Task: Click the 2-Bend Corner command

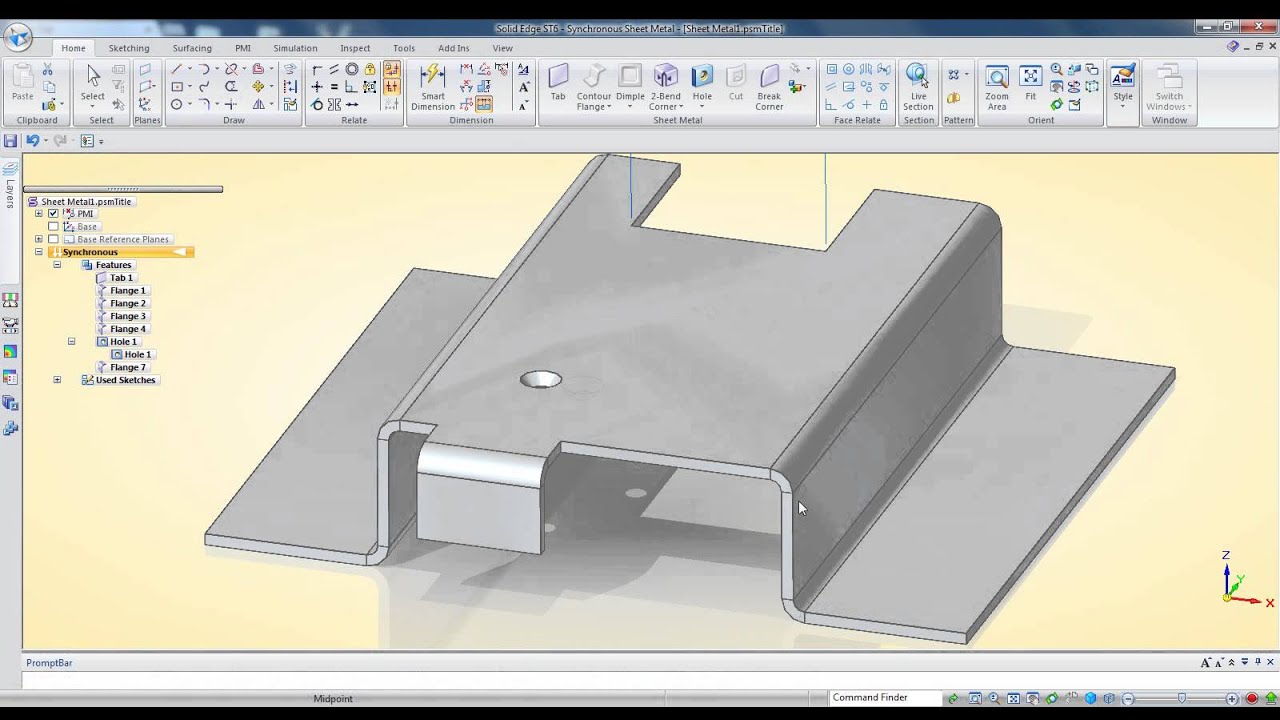Action: tap(666, 87)
